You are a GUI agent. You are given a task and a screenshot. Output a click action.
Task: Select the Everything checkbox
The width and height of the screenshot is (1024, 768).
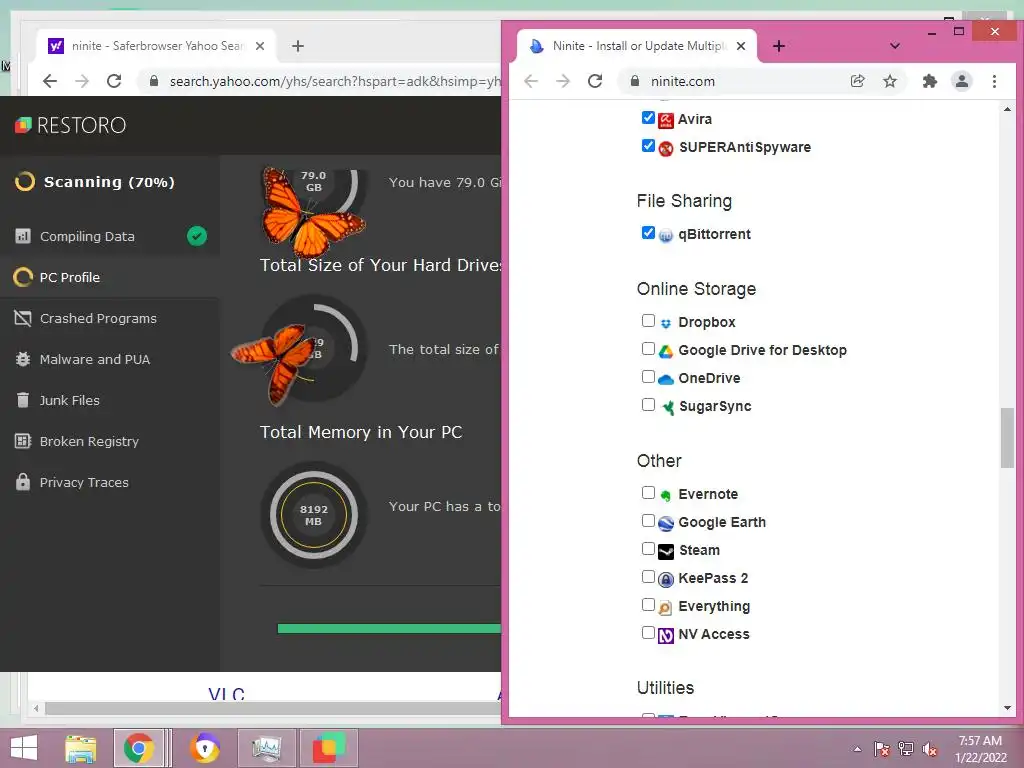[x=648, y=605]
